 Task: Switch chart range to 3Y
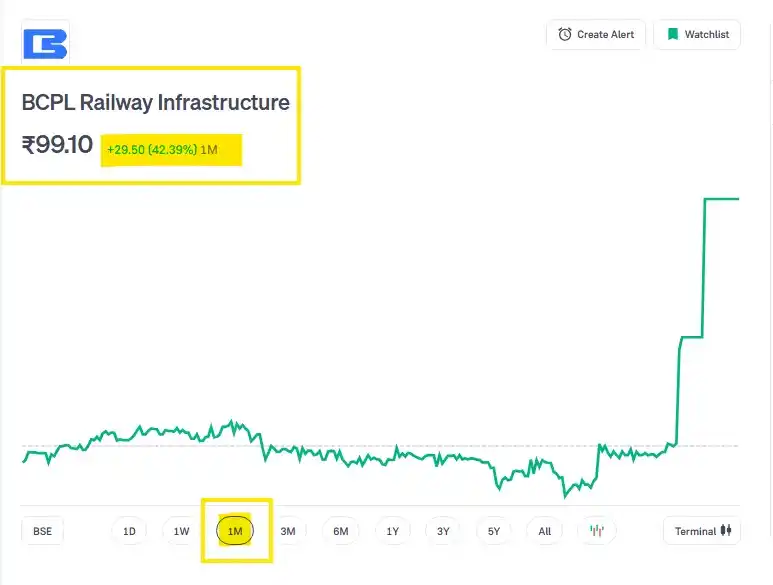(x=443, y=531)
